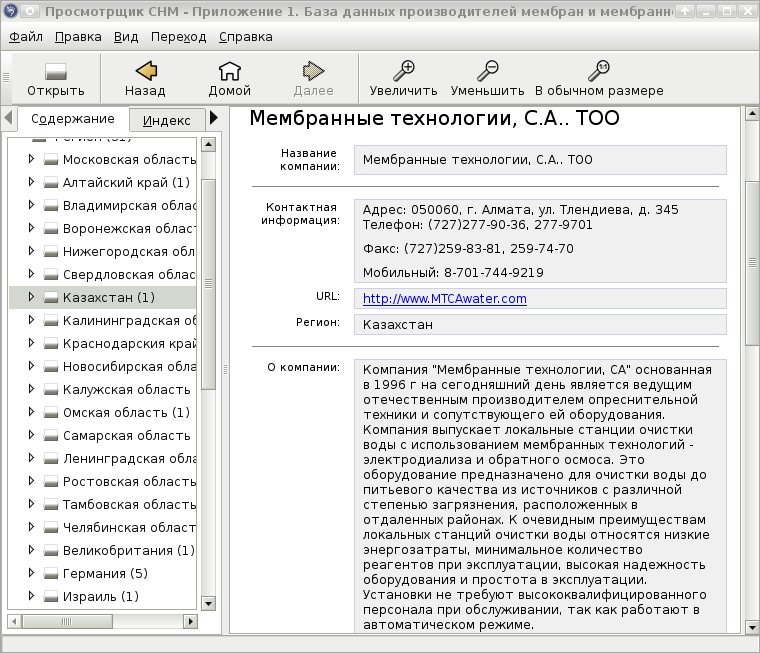The image size is (760, 653).
Task: Expand the Казахстан (1) node
Action: (x=31, y=297)
